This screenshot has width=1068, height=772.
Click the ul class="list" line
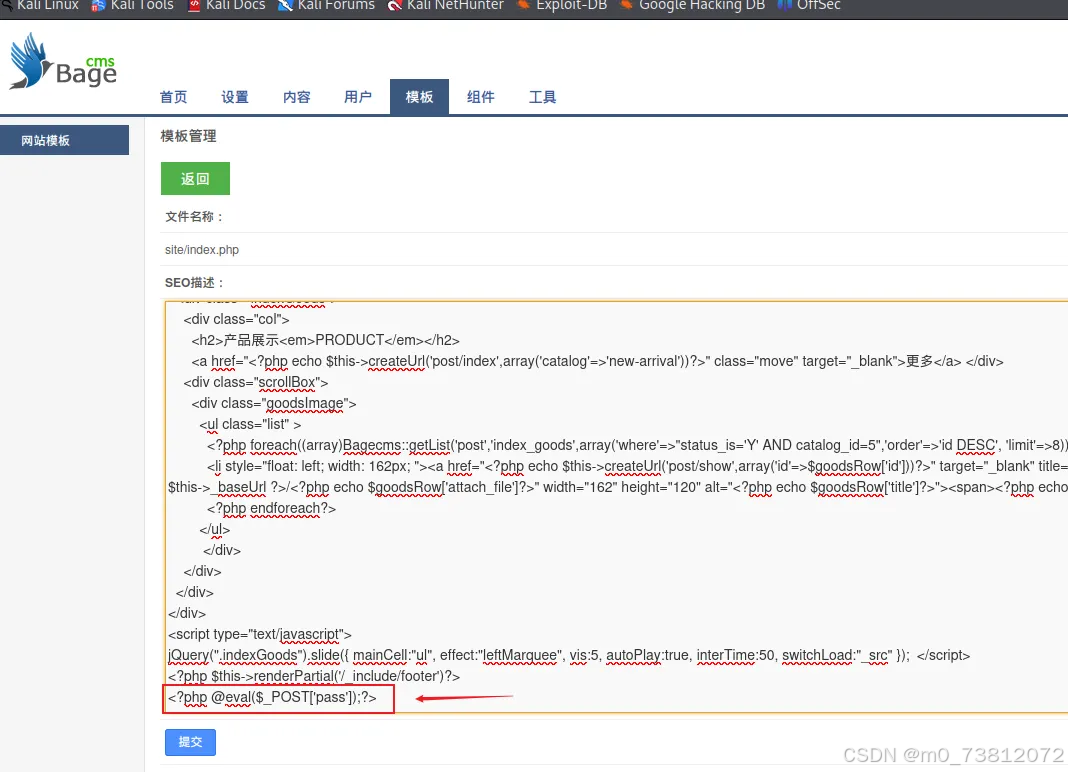click(250, 424)
